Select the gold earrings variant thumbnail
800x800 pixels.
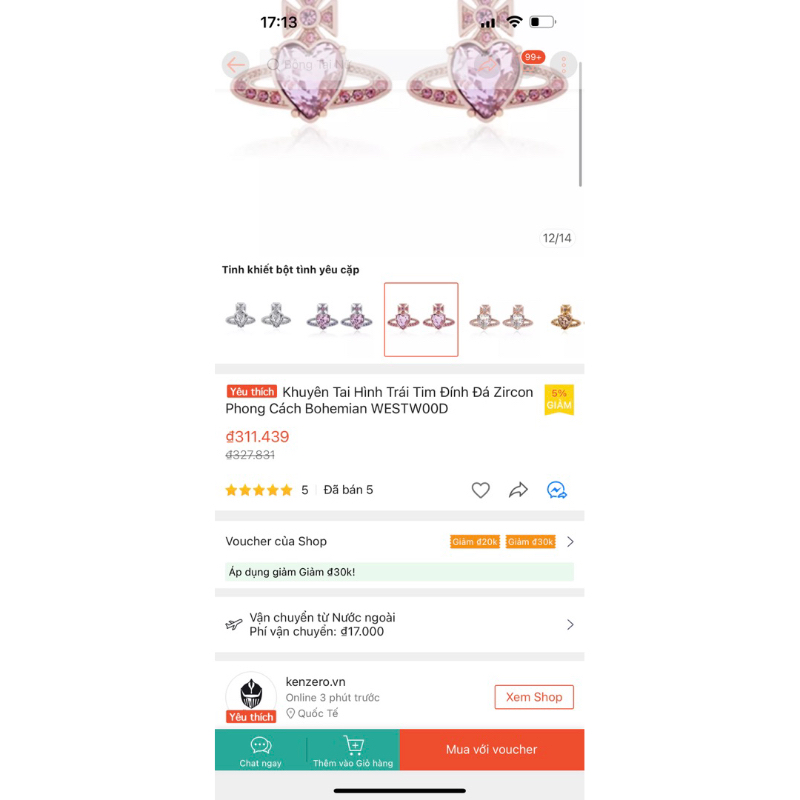(566, 317)
